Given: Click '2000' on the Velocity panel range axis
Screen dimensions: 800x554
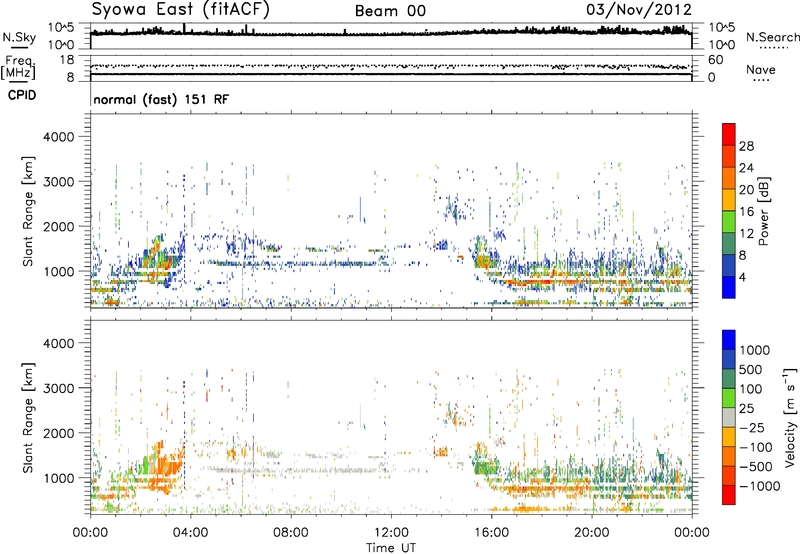Looking at the screenshot, I should [58, 433].
